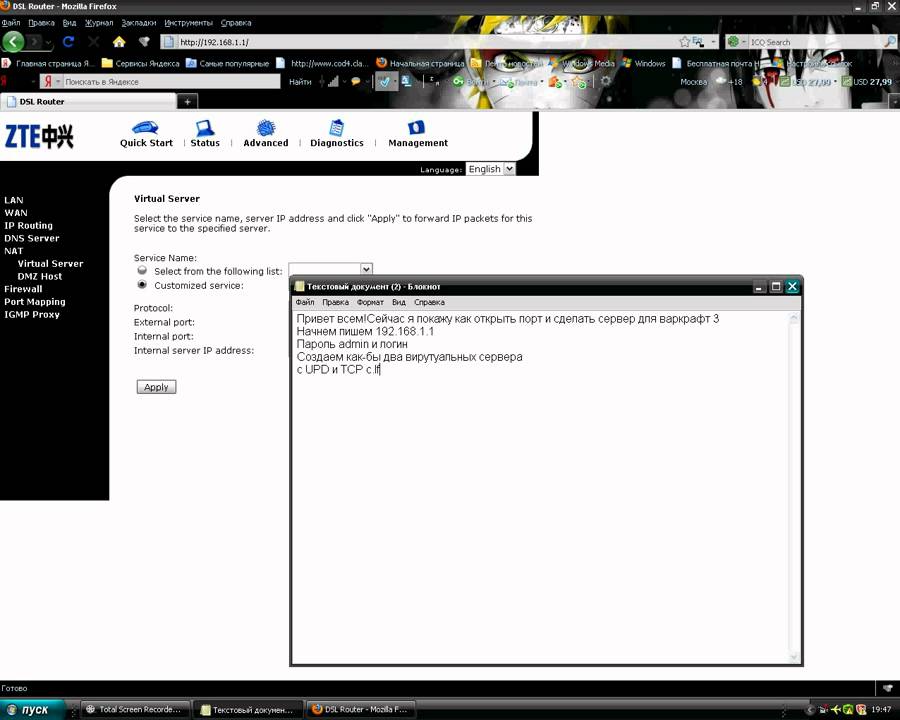Open Notepad Вид menu
The image size is (900, 720).
tap(398, 302)
